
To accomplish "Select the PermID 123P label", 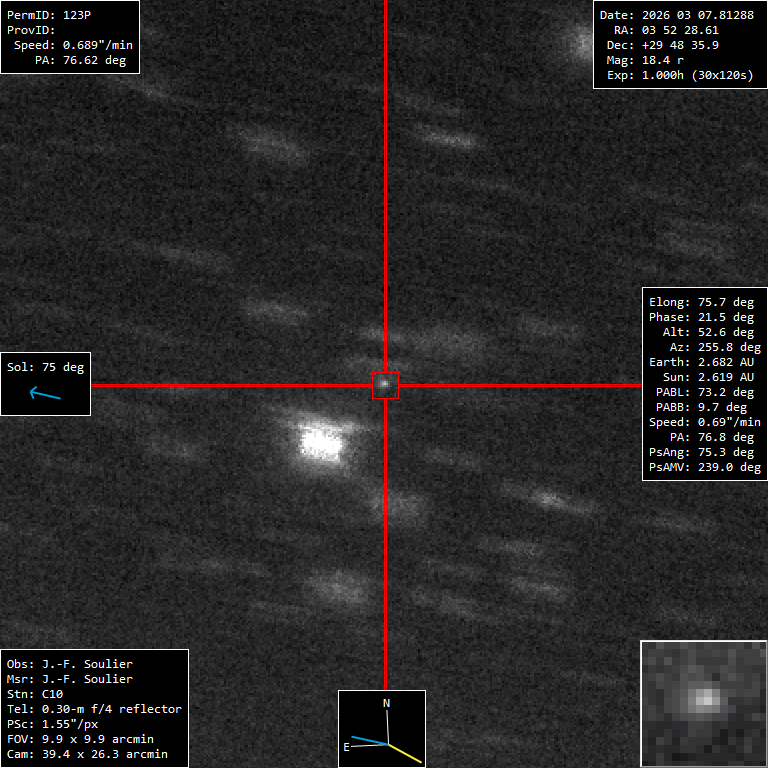I will [x=48, y=16].
